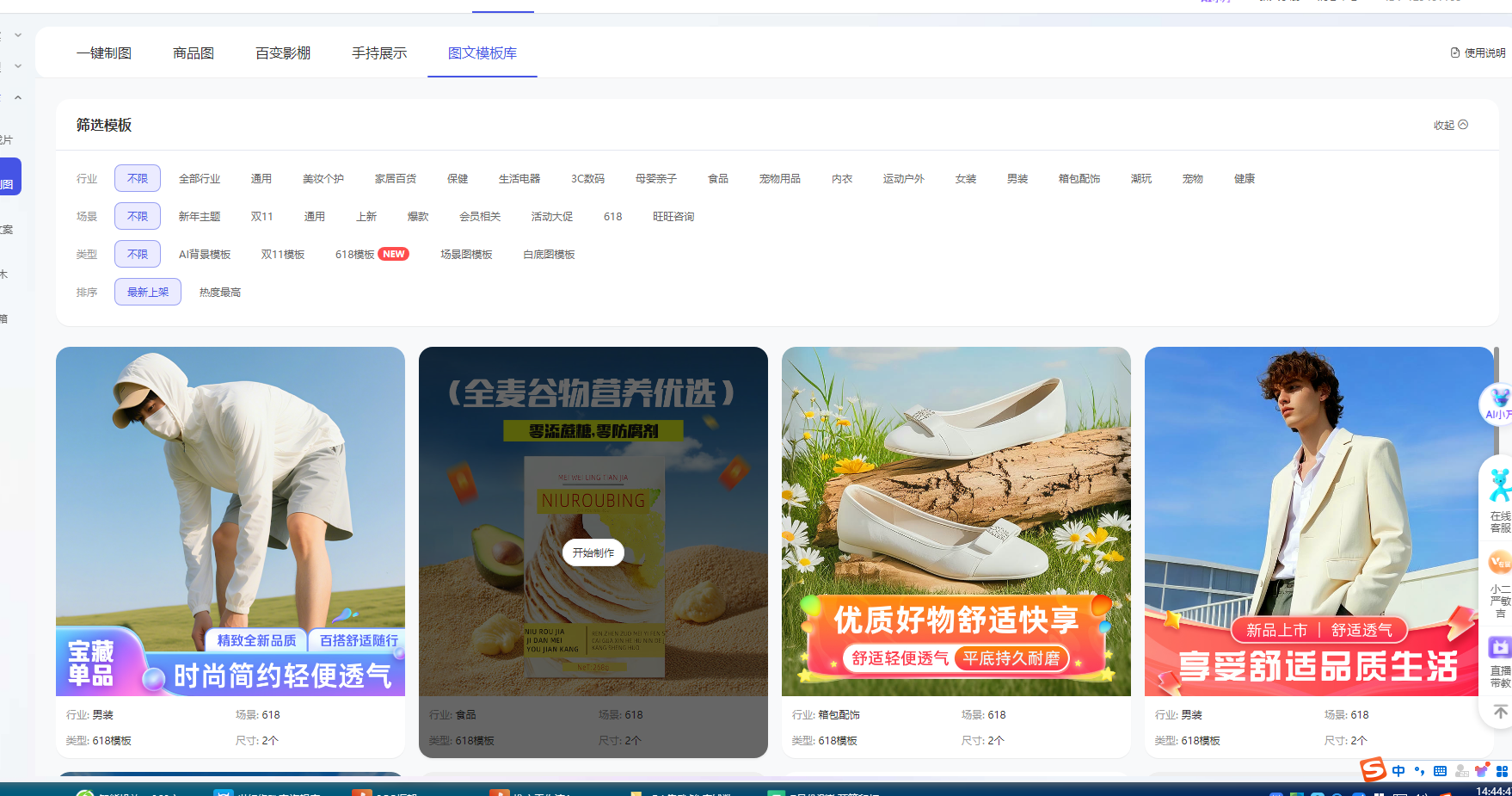Expand the first collapsed sidebar section
The width and height of the screenshot is (1512, 796).
(18, 35)
